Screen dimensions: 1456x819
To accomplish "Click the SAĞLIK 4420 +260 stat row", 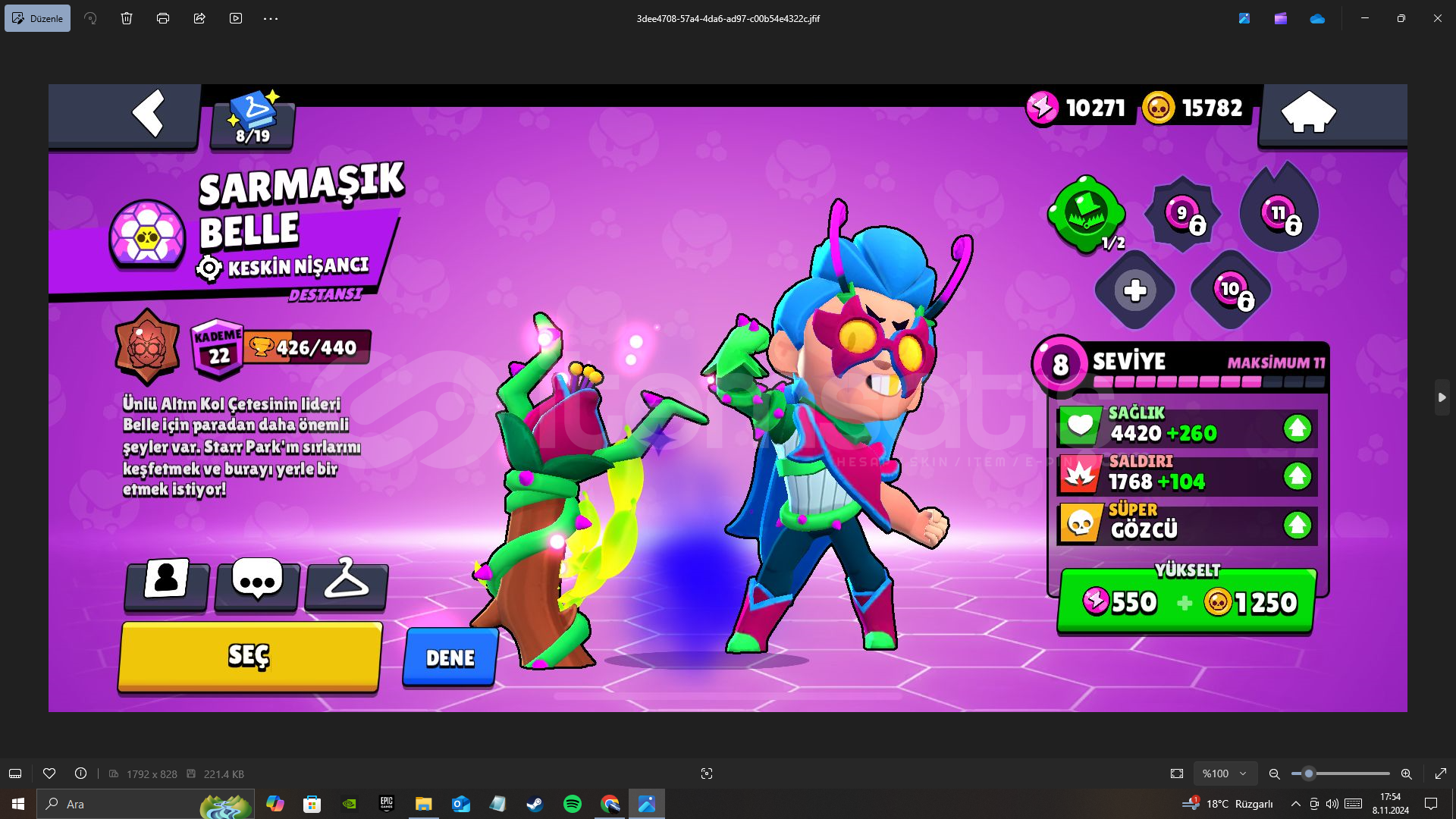I will [1187, 428].
